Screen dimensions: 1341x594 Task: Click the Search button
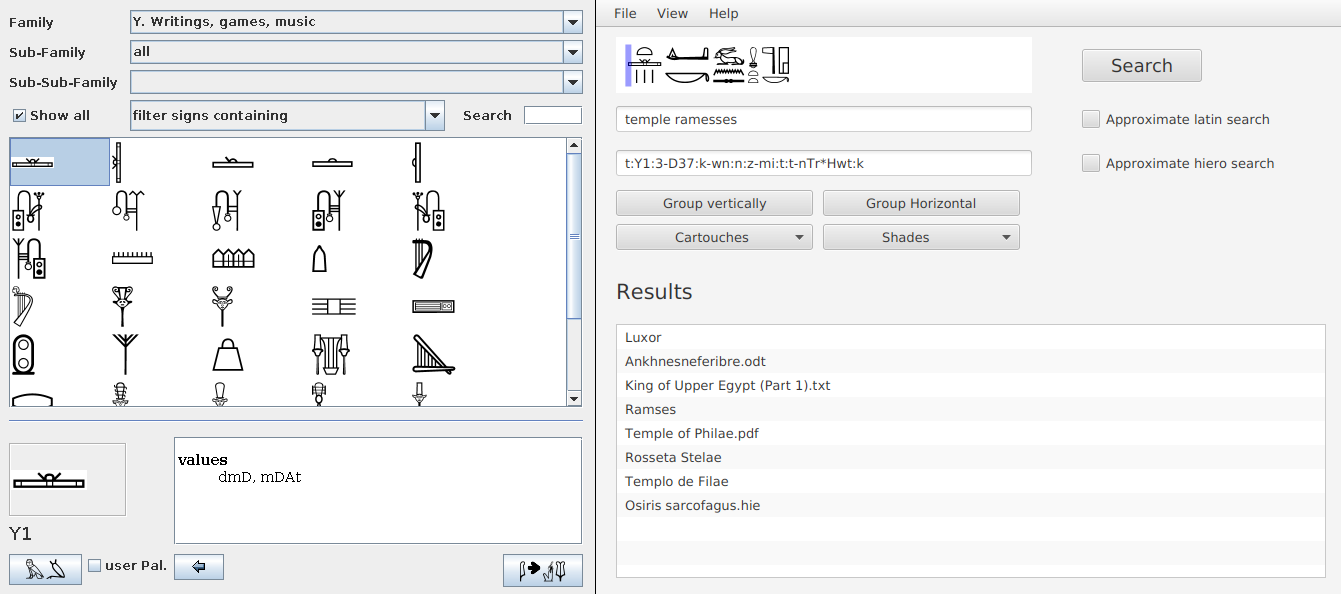click(1141, 66)
